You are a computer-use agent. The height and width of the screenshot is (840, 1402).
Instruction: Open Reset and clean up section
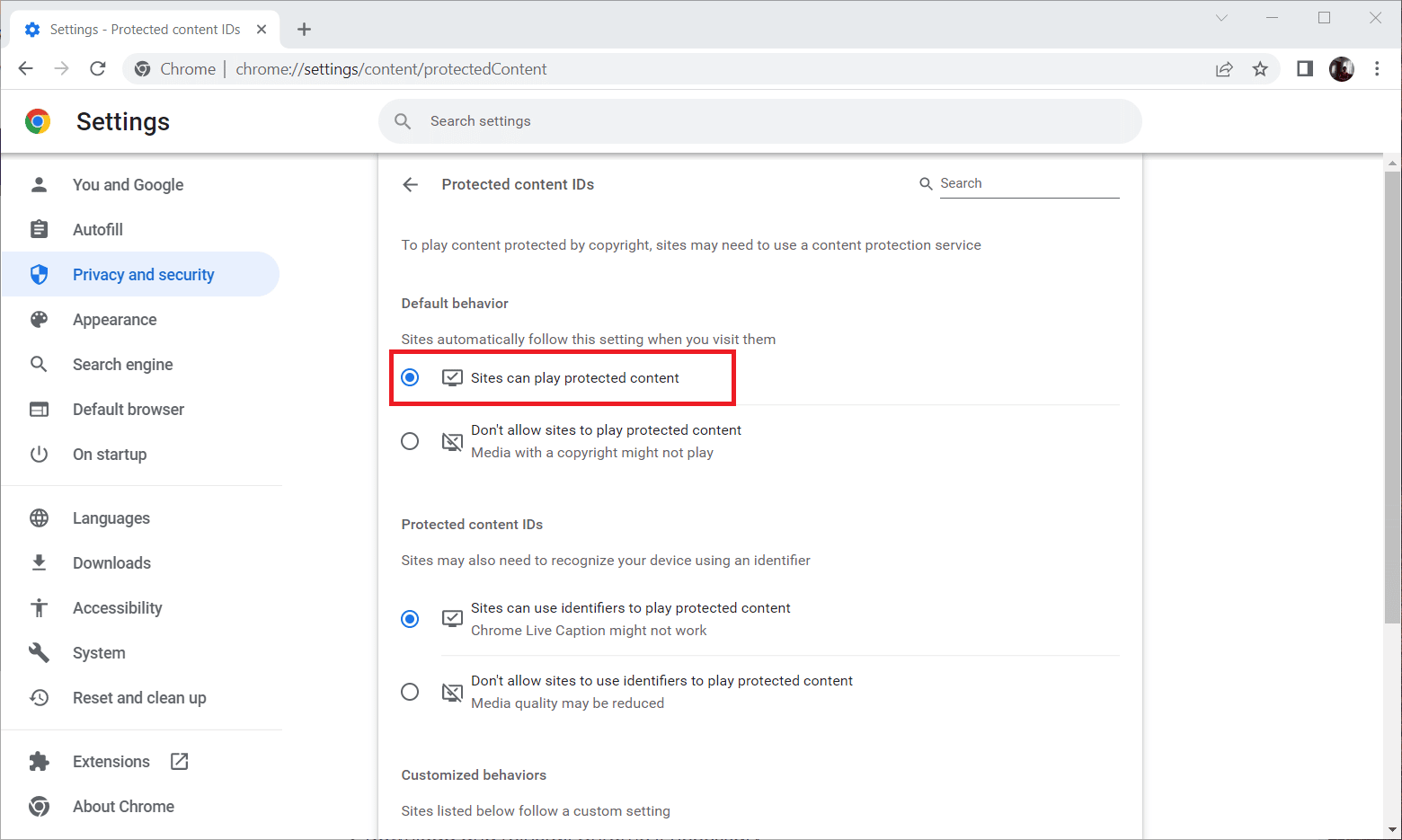click(139, 698)
